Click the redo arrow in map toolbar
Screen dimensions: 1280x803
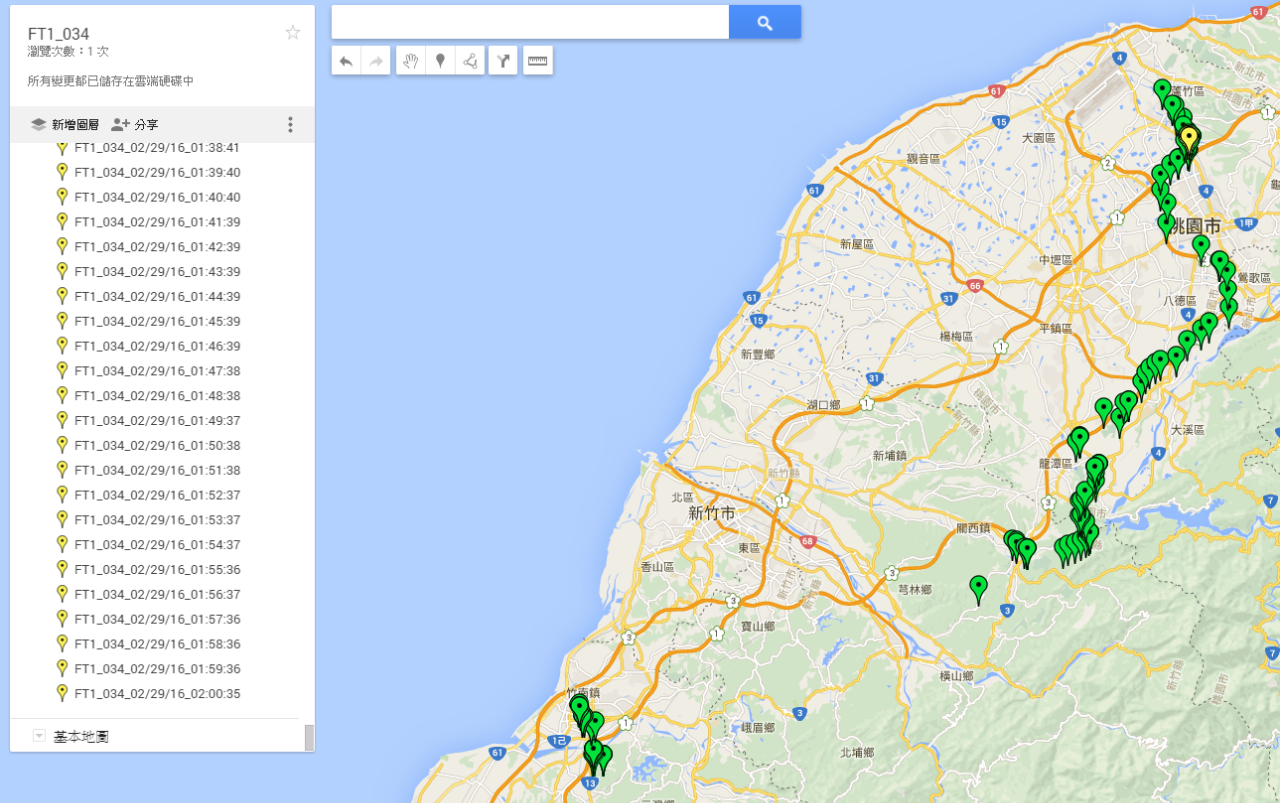click(x=376, y=61)
